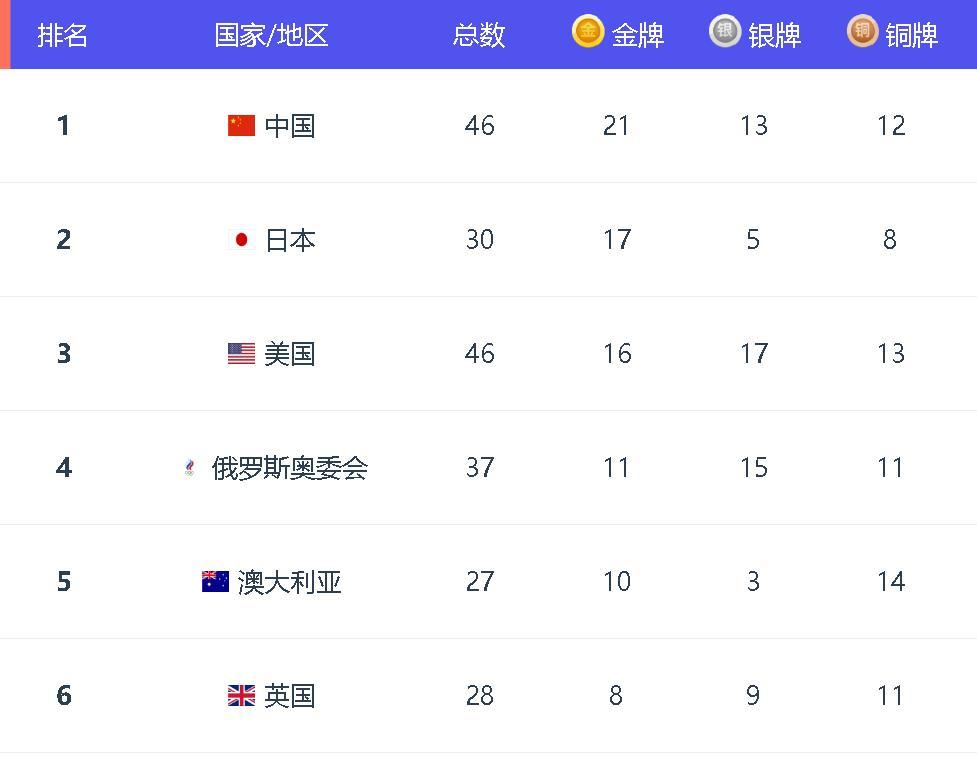Open the 中国 country link

290,126
